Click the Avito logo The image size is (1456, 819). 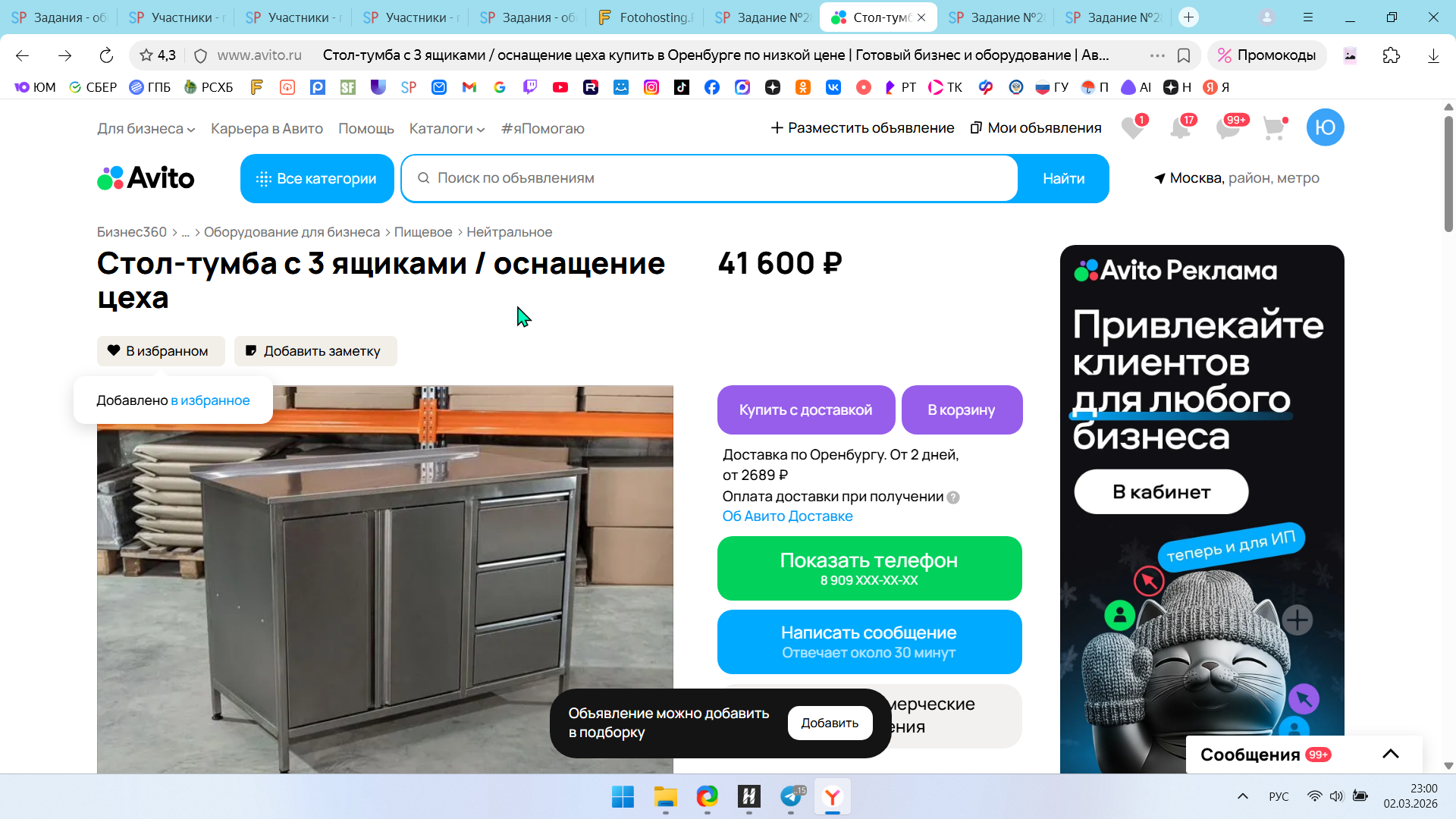tap(146, 178)
